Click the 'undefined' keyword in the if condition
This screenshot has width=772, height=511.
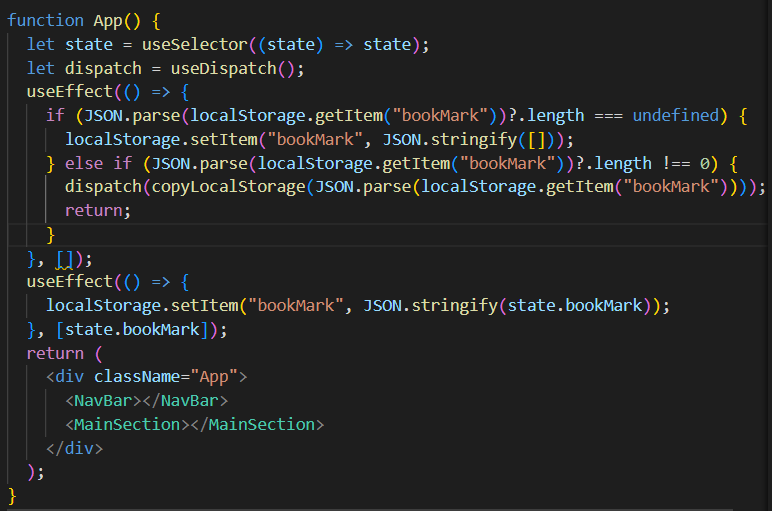coord(676,115)
